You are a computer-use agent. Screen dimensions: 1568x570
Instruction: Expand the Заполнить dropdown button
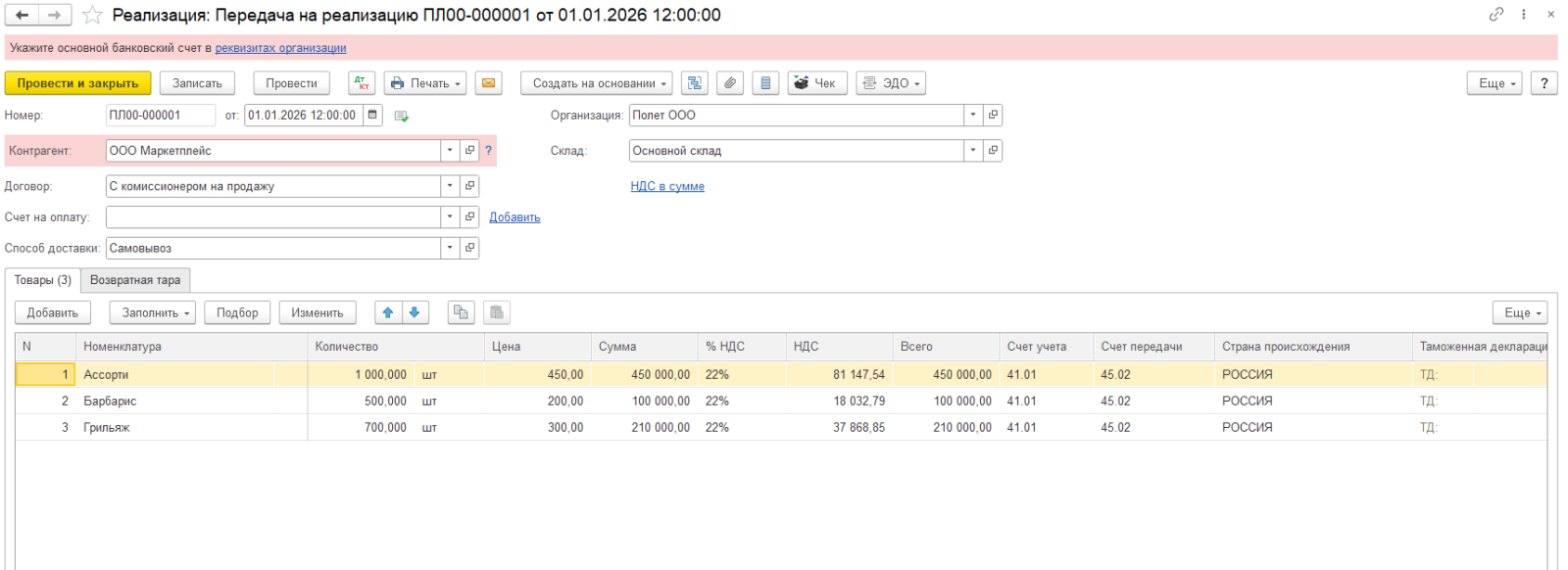153,312
